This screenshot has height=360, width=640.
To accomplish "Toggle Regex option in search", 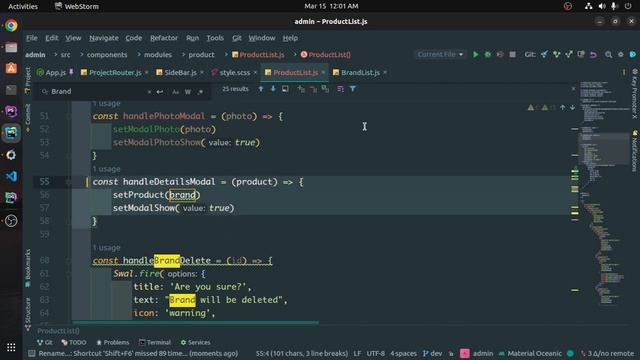I will tap(200, 92).
